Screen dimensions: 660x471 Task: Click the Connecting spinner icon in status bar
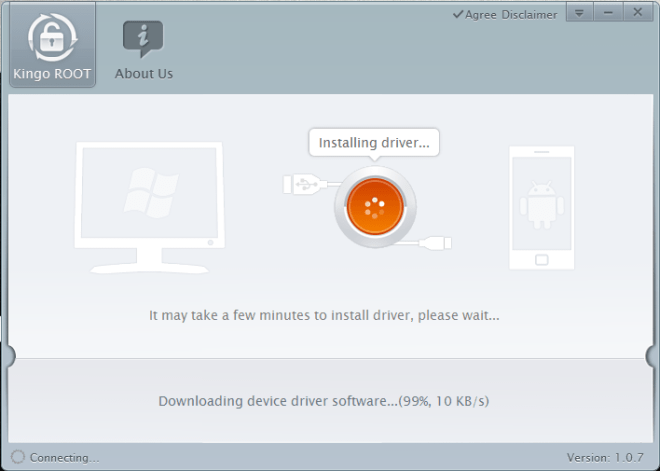(18, 457)
